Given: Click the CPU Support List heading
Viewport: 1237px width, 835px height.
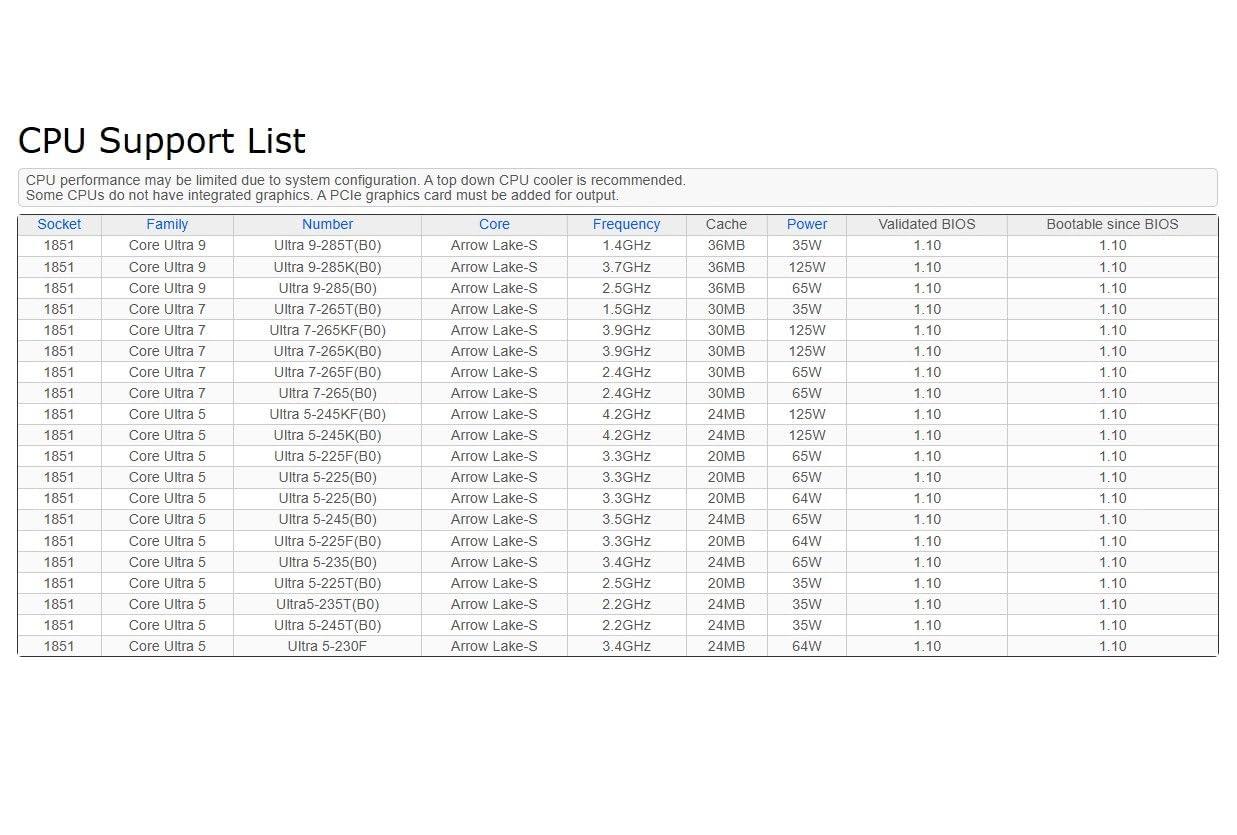Looking at the screenshot, I should point(162,141).
